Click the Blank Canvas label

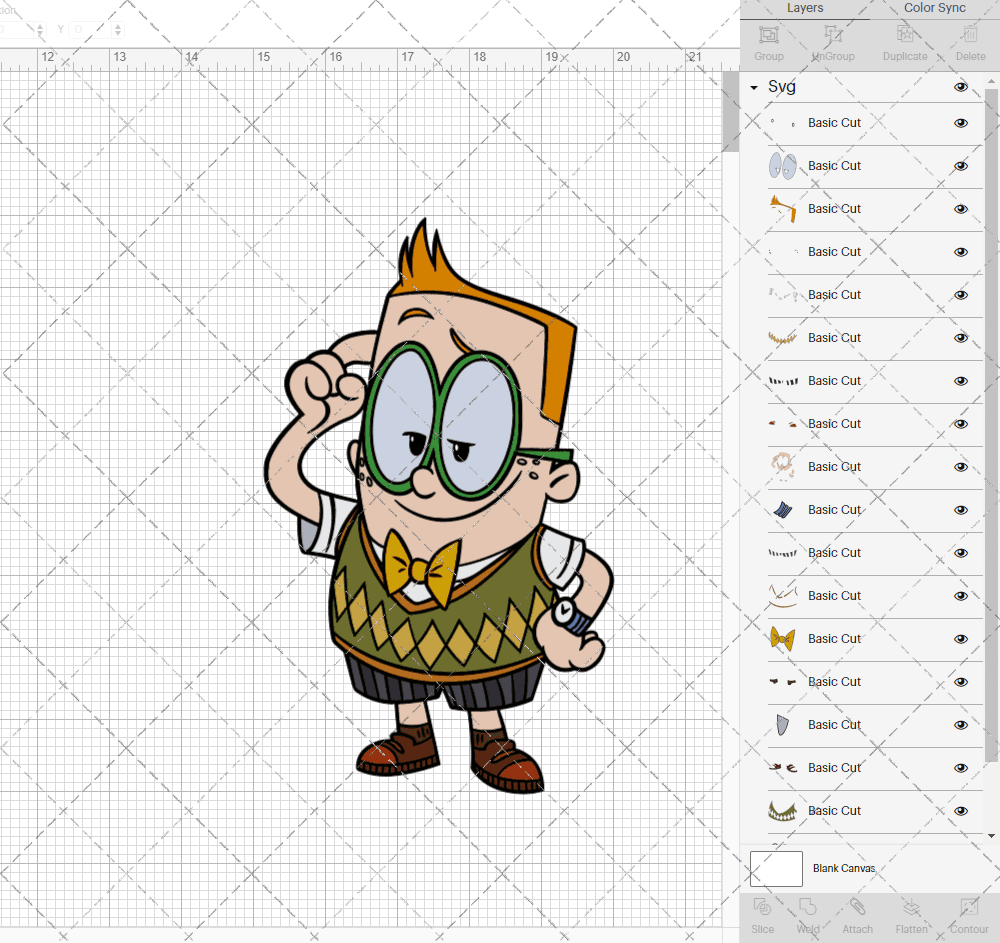pos(844,868)
